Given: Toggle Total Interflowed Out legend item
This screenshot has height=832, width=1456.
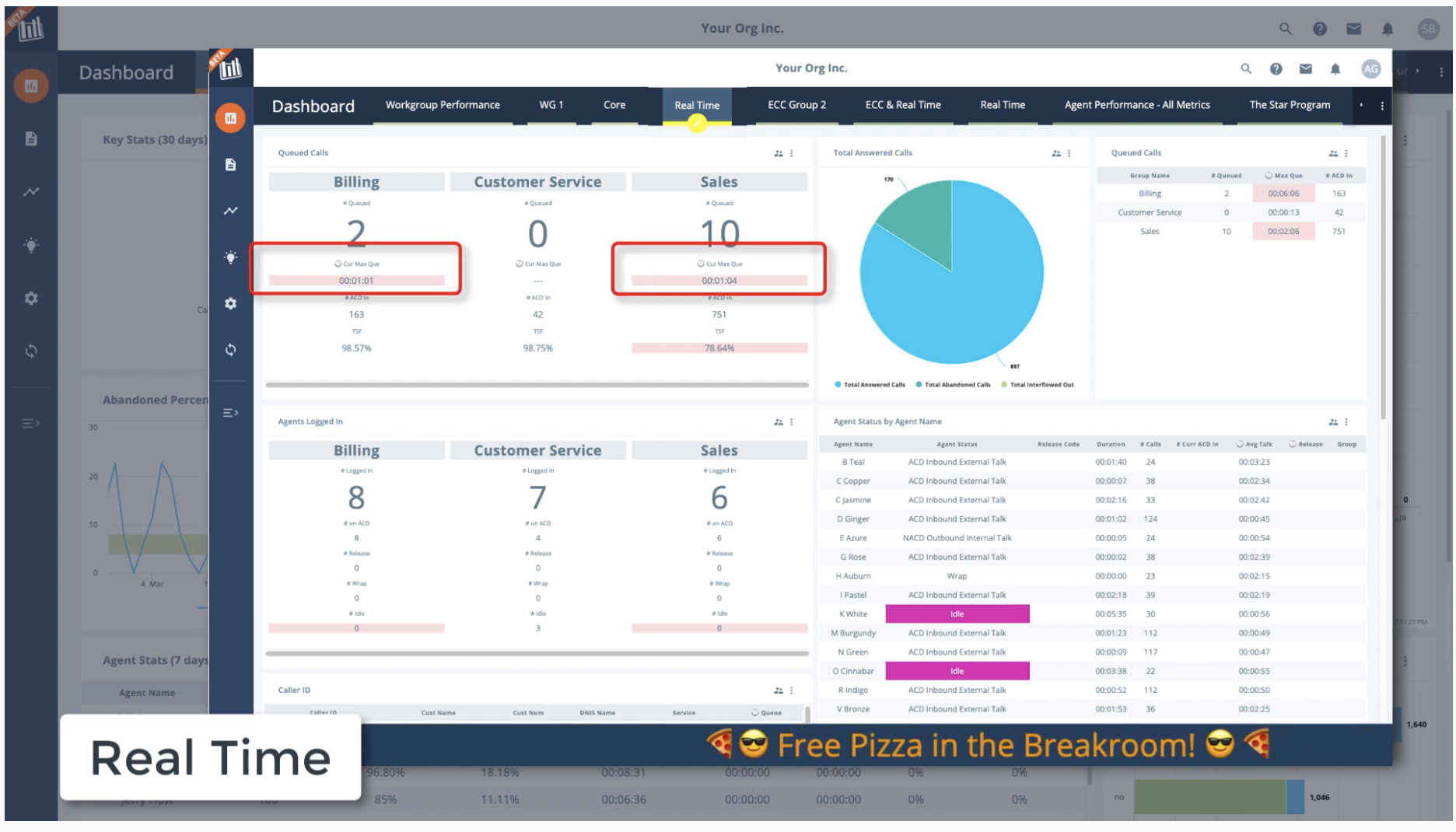Looking at the screenshot, I should tap(1038, 385).
